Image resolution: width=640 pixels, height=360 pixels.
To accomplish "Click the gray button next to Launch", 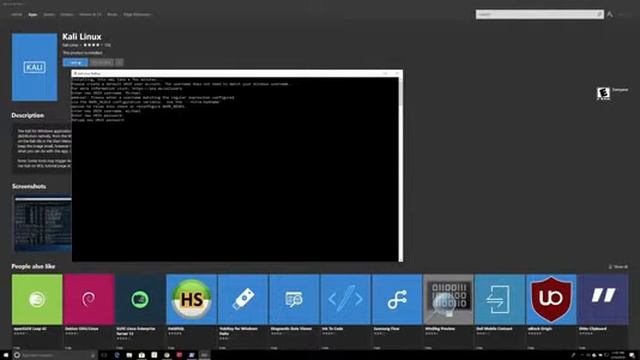I will pyautogui.click(x=102, y=62).
